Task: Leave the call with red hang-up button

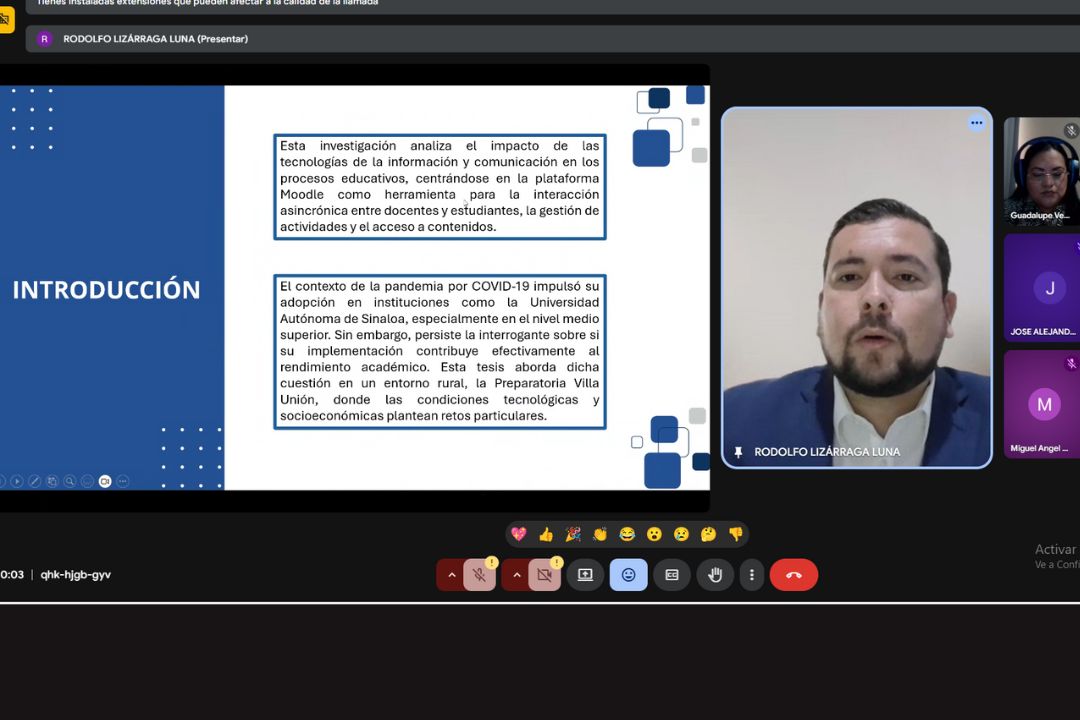Action: [793, 575]
